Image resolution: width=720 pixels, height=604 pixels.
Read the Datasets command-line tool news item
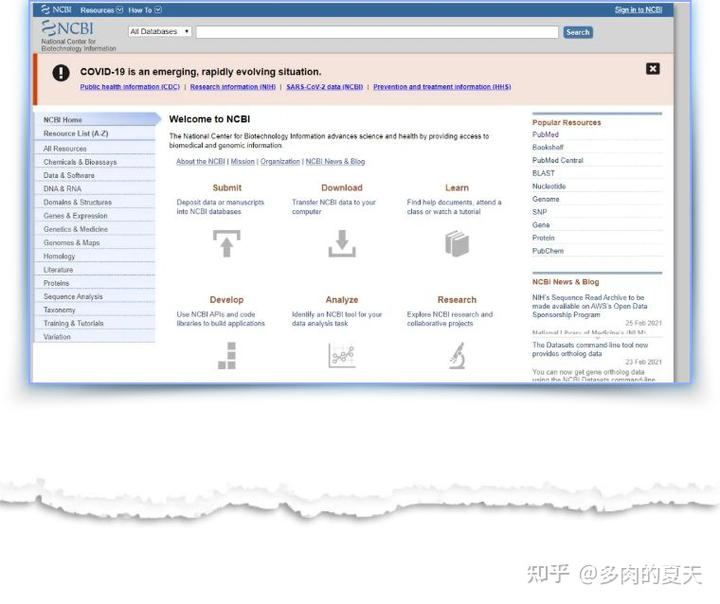coord(590,350)
